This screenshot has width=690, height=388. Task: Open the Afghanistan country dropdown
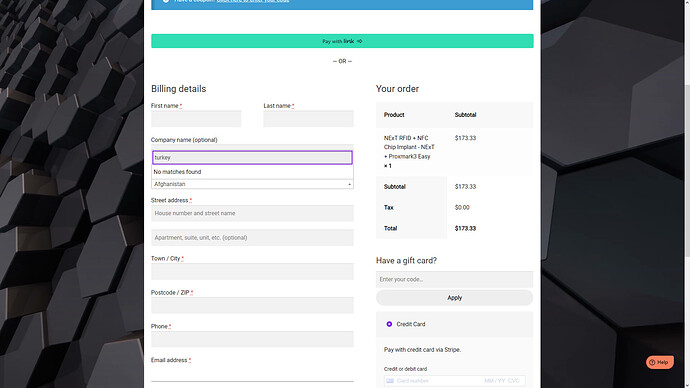coord(252,184)
